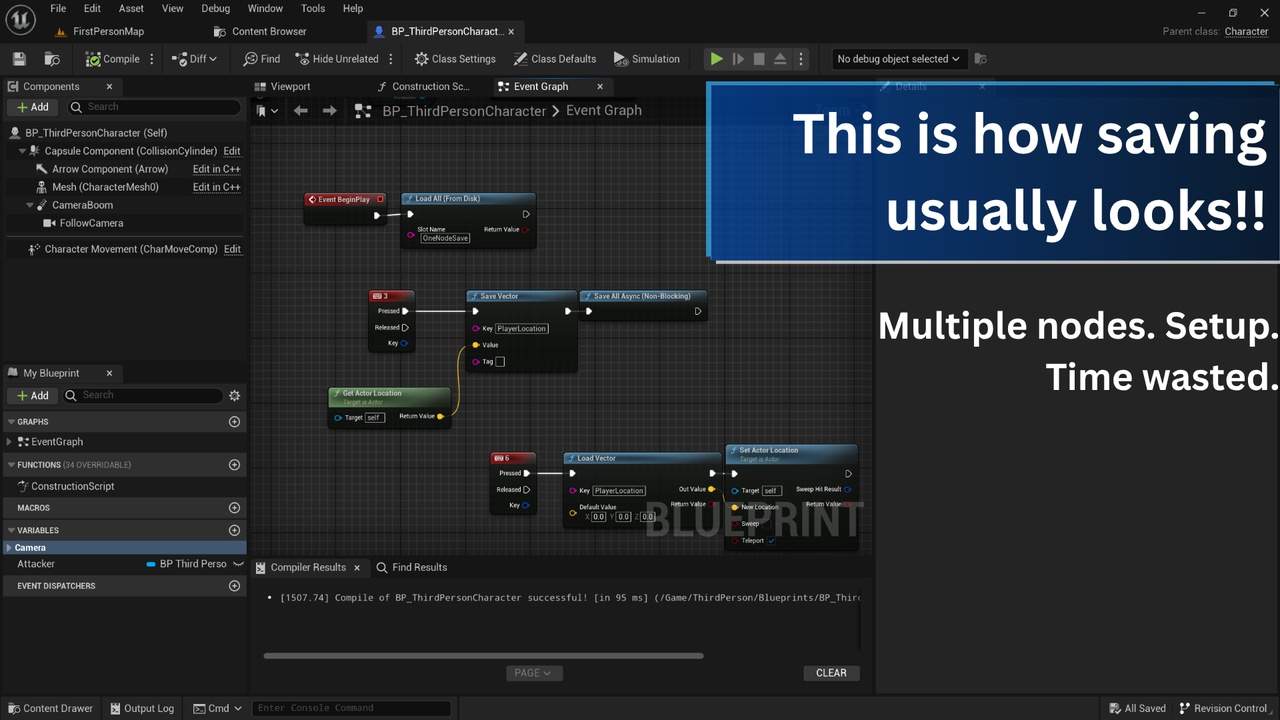The image size is (1280, 720).
Task: Click the Stop simulation square button
Action: [759, 59]
